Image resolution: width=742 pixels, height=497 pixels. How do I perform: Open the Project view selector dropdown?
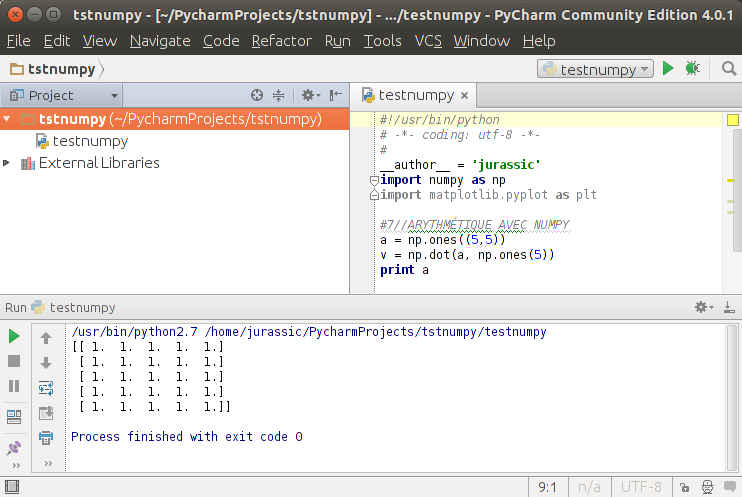coord(62,96)
